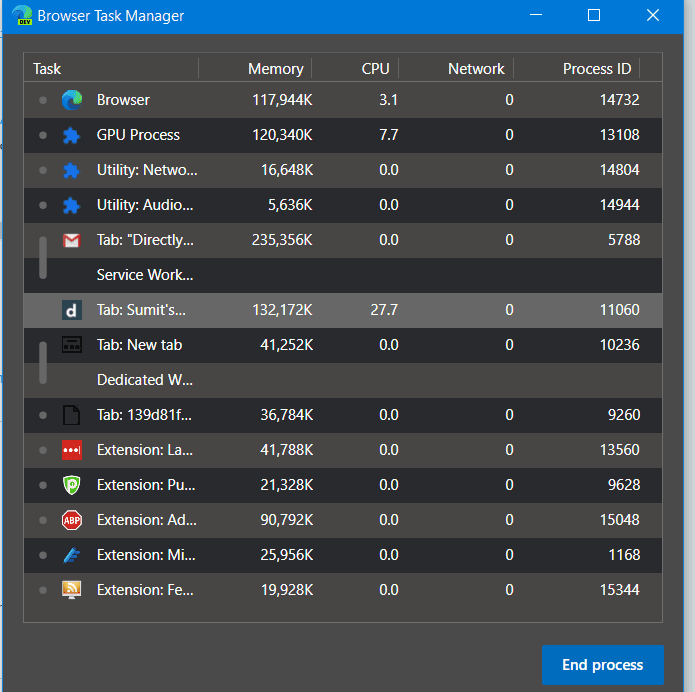Viewport: 695px width, 692px height.
Task: Select the Utility: Netwo... row
Action: click(343, 170)
